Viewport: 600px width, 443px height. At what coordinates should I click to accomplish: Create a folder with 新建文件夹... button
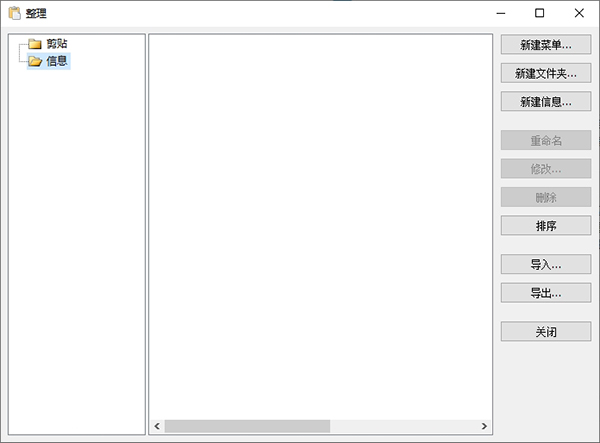(x=546, y=73)
